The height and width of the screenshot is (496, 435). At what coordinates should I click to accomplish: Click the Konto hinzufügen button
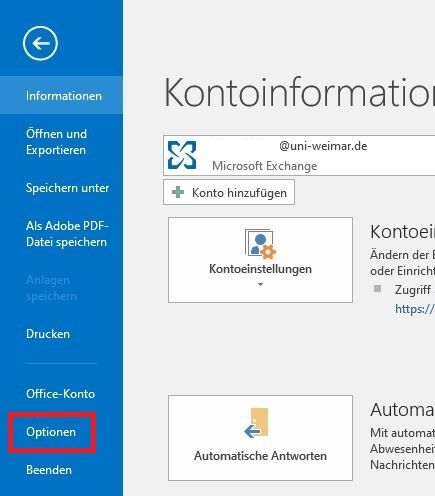coord(229,192)
